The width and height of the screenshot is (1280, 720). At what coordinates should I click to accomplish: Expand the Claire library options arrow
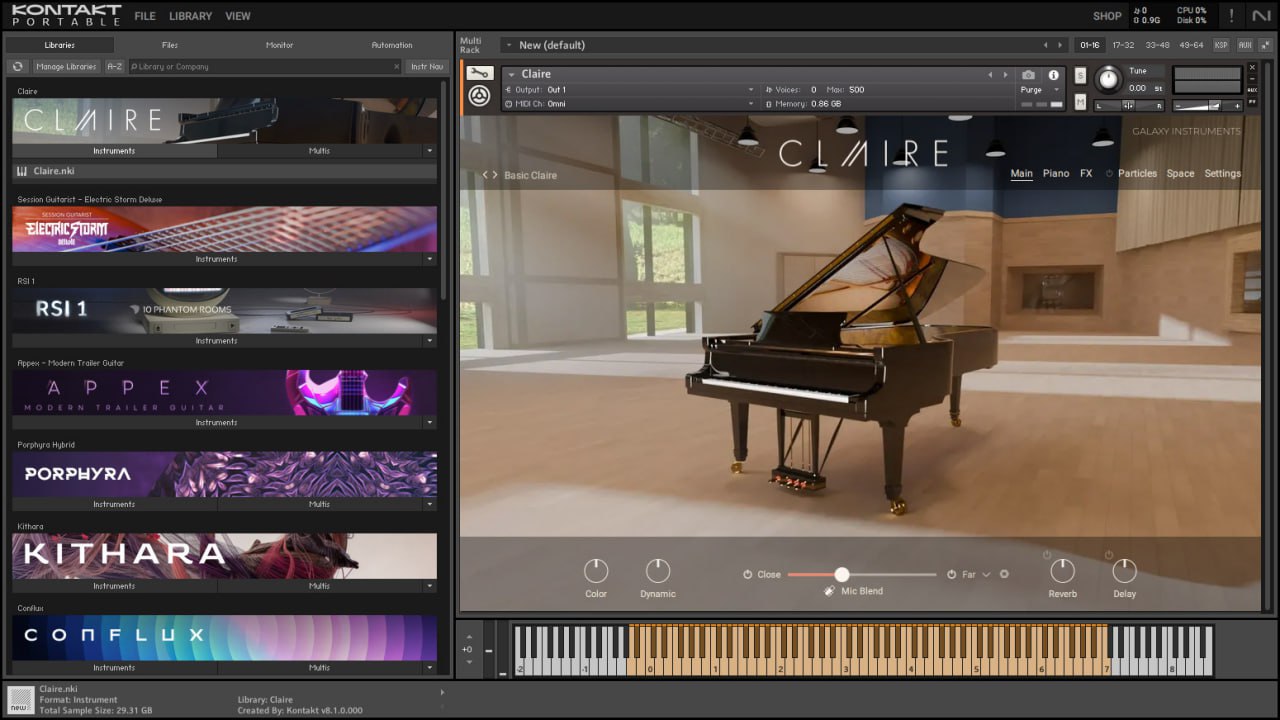[430, 151]
